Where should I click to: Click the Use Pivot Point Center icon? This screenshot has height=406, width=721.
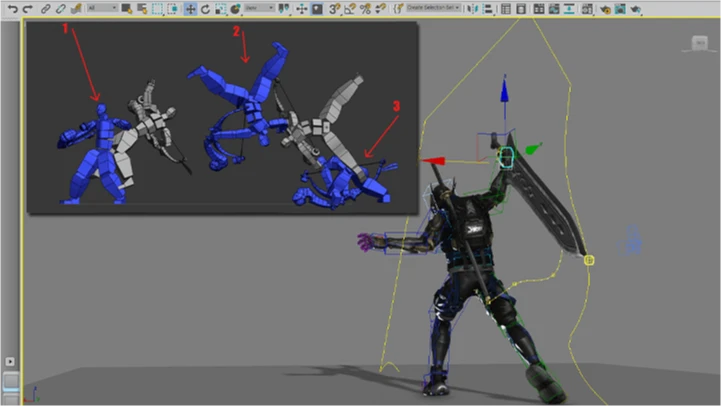[284, 9]
